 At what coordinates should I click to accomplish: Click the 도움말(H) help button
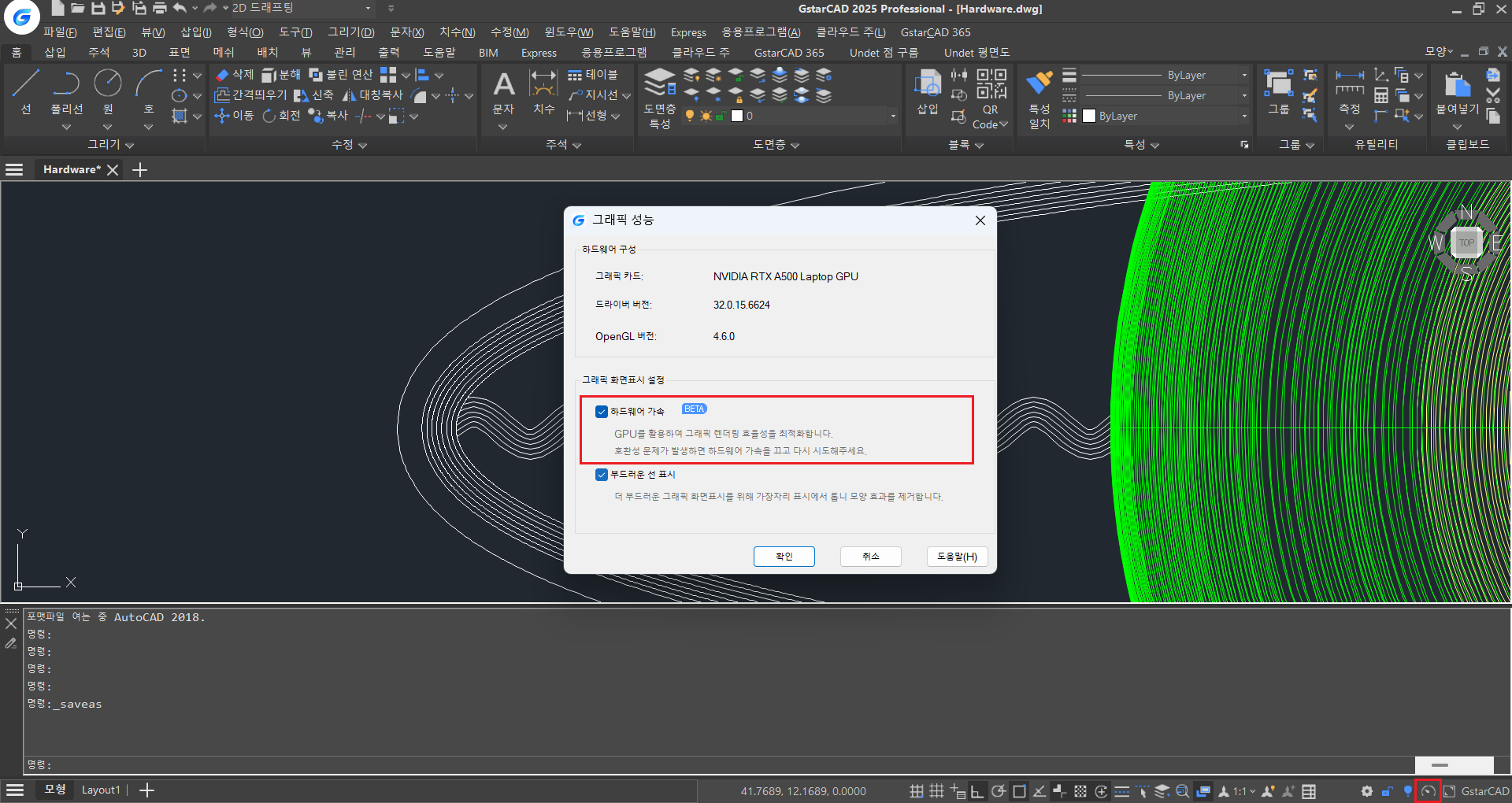tap(957, 557)
